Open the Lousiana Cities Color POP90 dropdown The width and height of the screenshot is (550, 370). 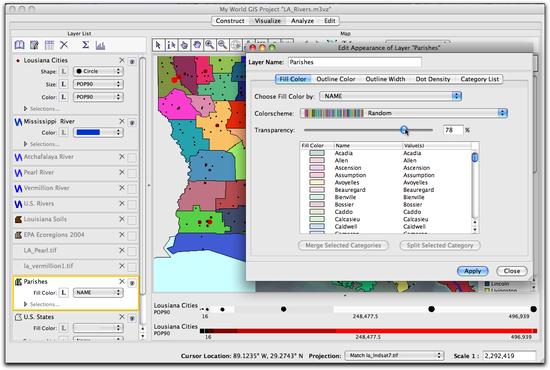tap(98, 97)
